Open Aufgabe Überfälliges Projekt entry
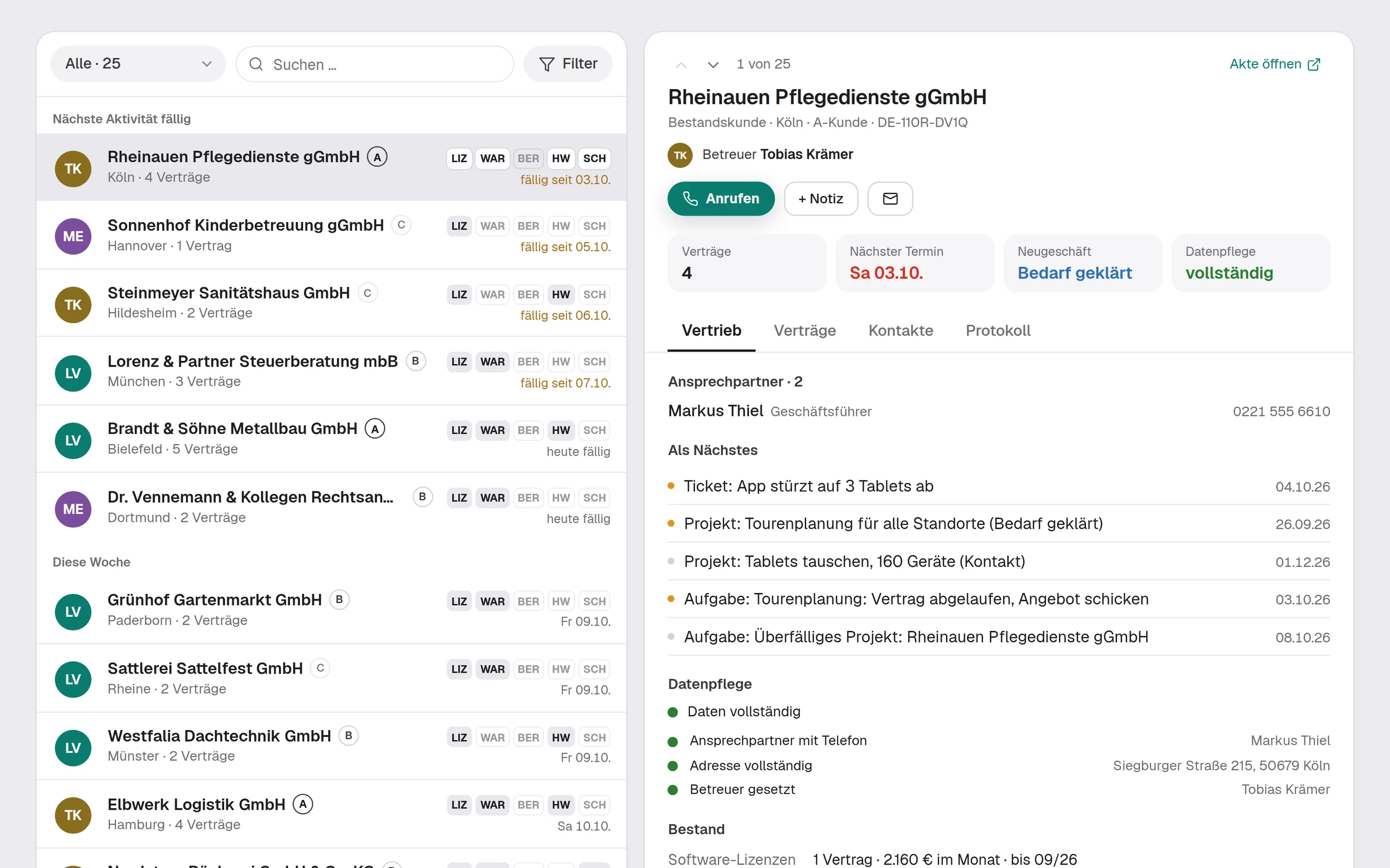 click(999, 637)
